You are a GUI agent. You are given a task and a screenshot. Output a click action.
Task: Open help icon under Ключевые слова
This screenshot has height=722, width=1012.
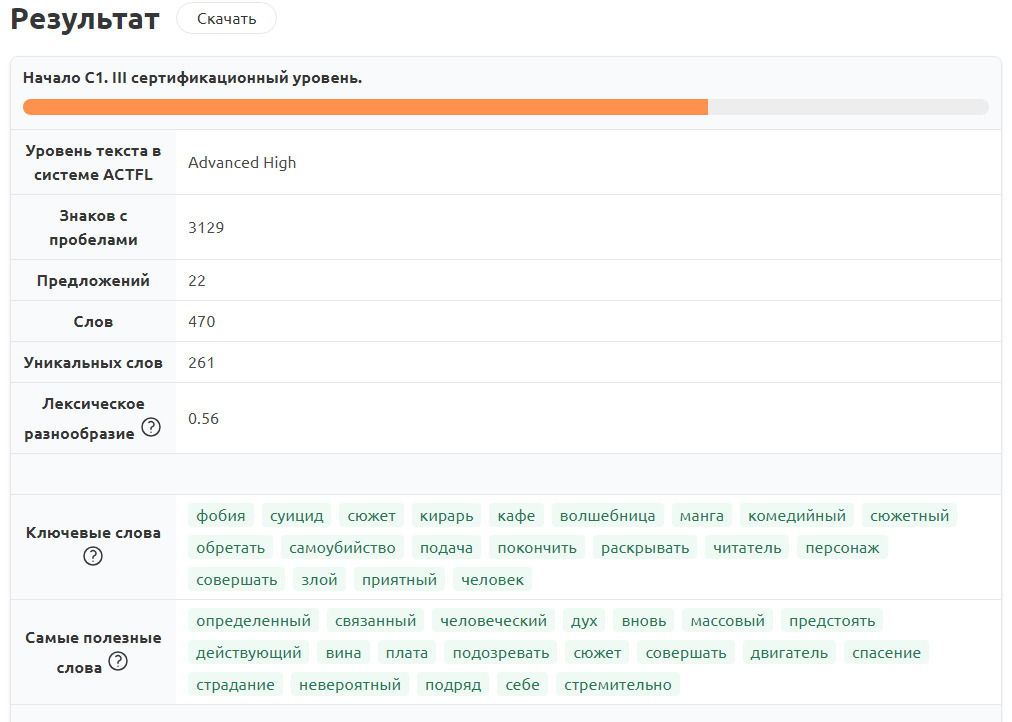click(x=93, y=557)
